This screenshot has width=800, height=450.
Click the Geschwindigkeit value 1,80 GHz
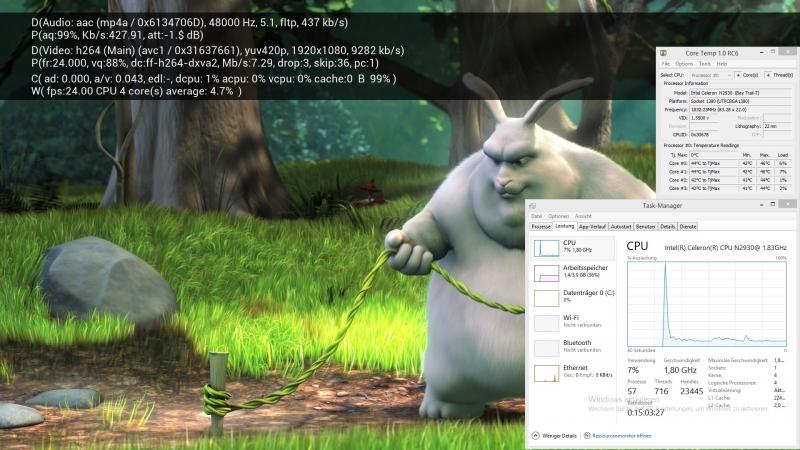point(680,370)
